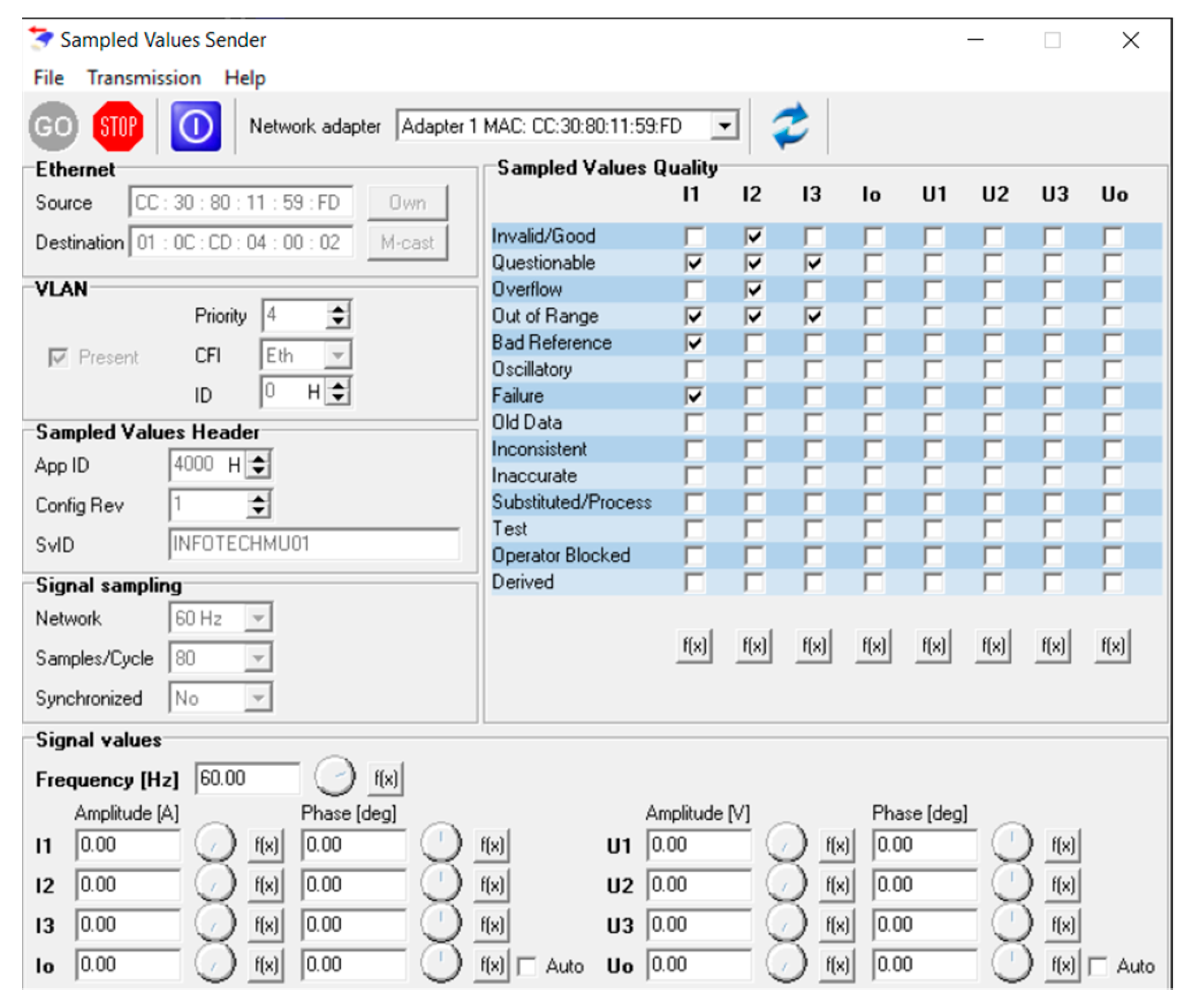Click the SvID text field
Viewport: 1193px width, 1008px height.
coord(313,544)
